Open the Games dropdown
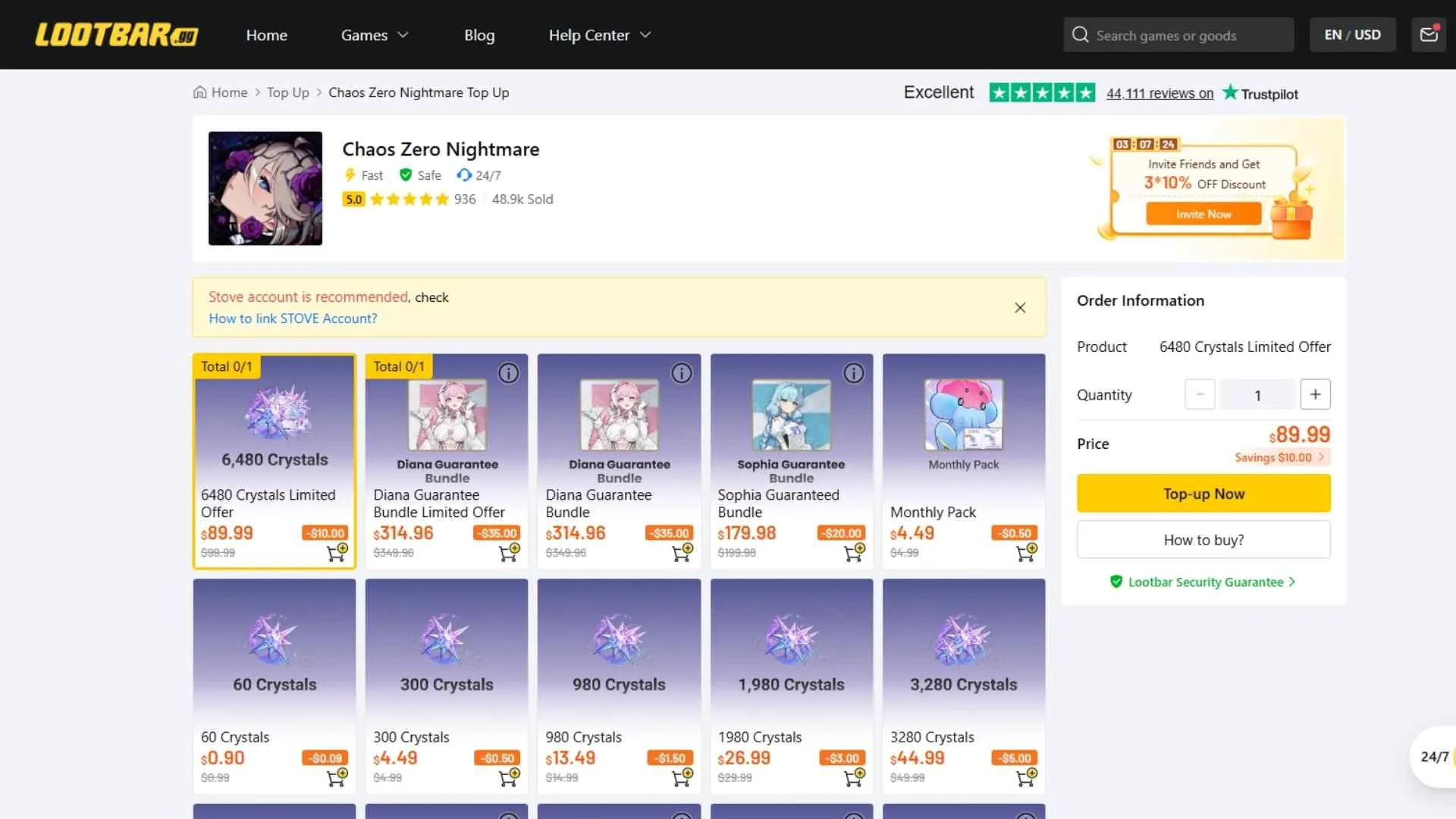Viewport: 1456px width, 819px height. pos(373,35)
